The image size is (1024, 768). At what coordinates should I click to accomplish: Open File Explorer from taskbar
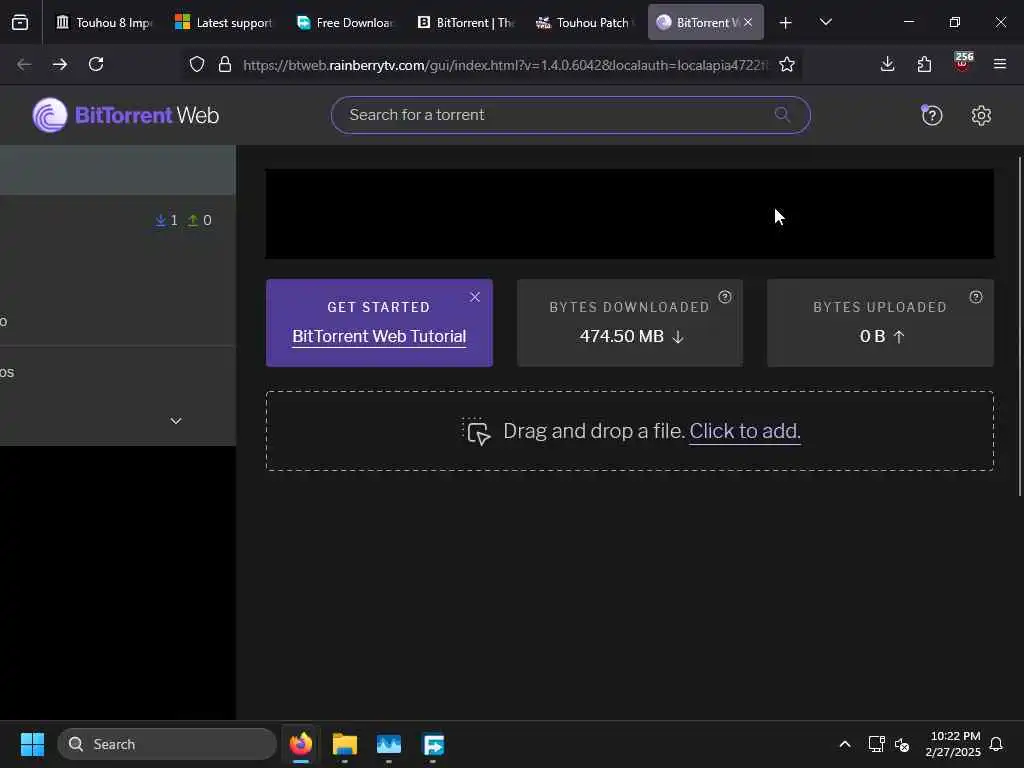click(344, 744)
